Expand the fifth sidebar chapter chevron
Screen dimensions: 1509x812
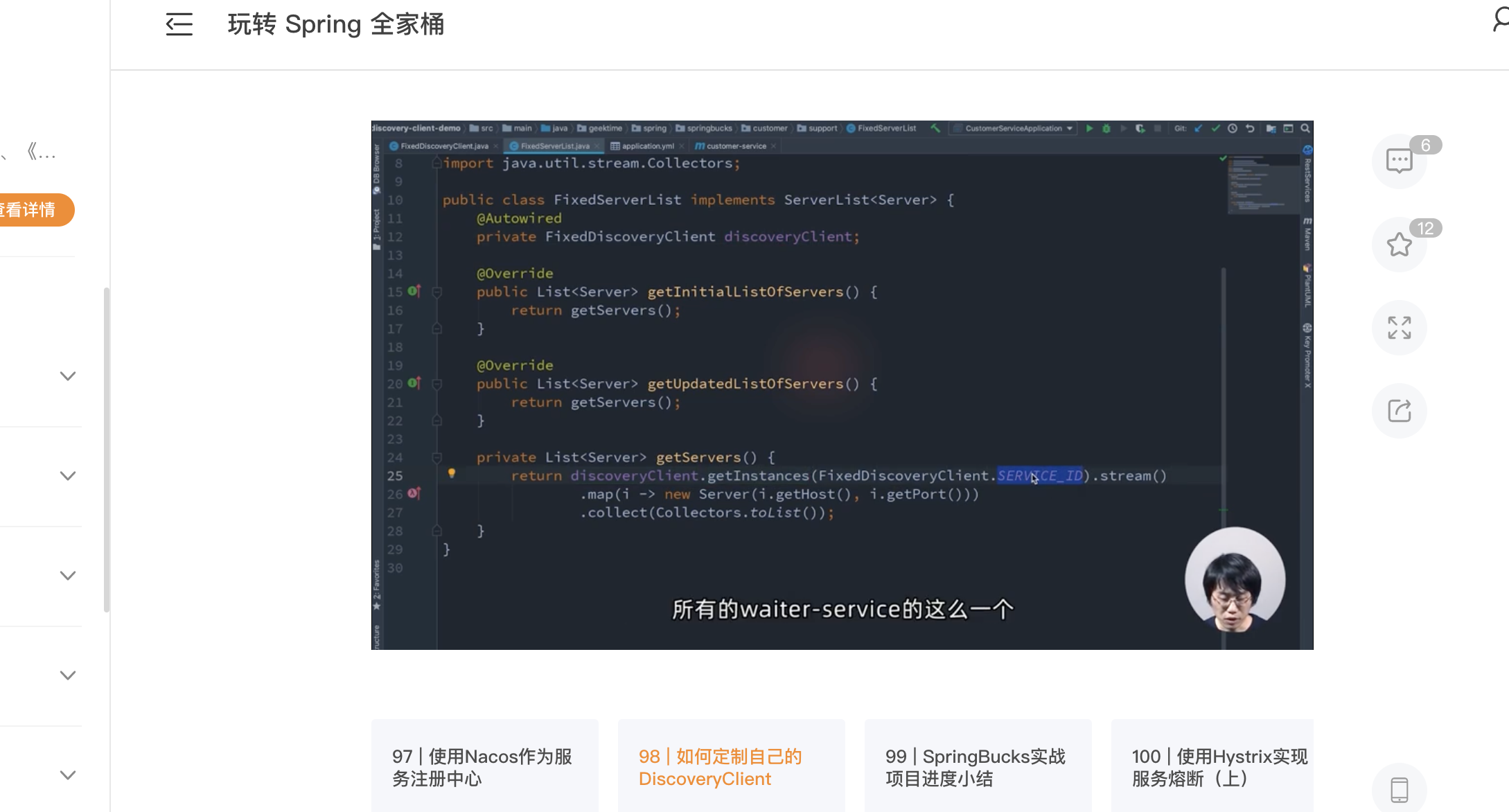coord(67,775)
